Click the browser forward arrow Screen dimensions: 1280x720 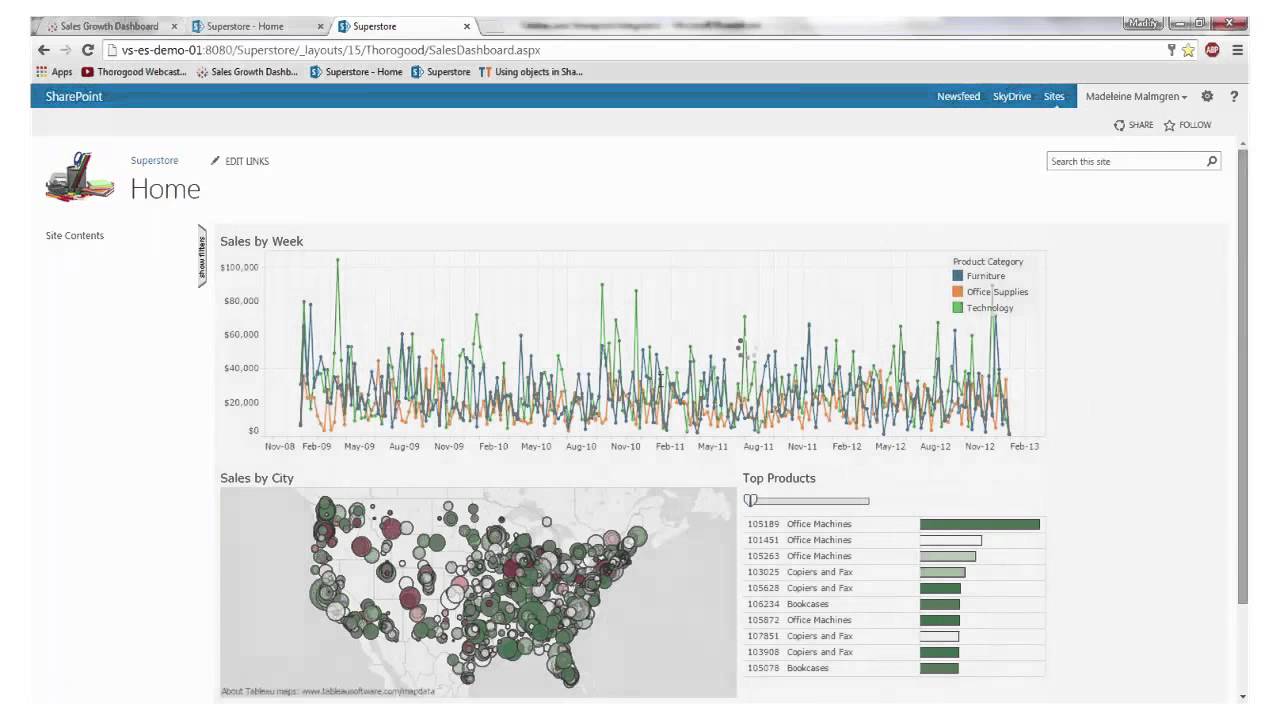pyautogui.click(x=66, y=50)
